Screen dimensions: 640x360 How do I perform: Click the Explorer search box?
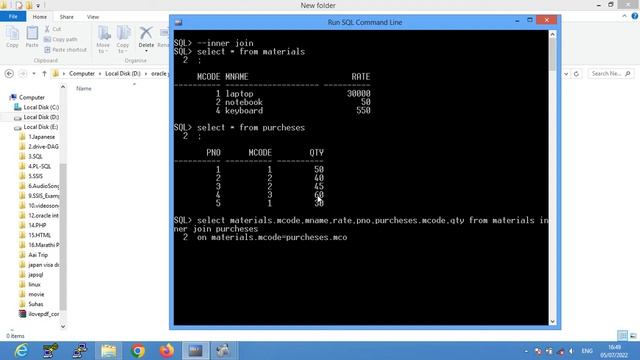pos(610,73)
